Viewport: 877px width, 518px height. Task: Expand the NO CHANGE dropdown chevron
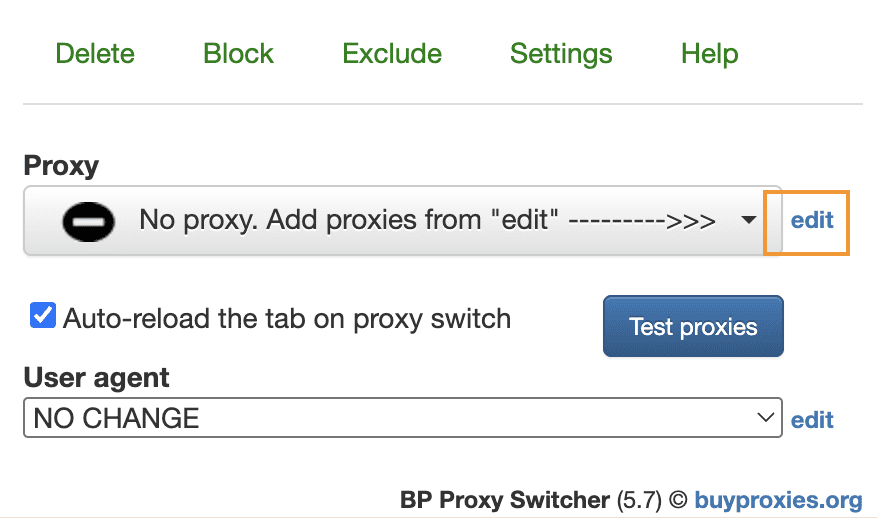point(765,417)
